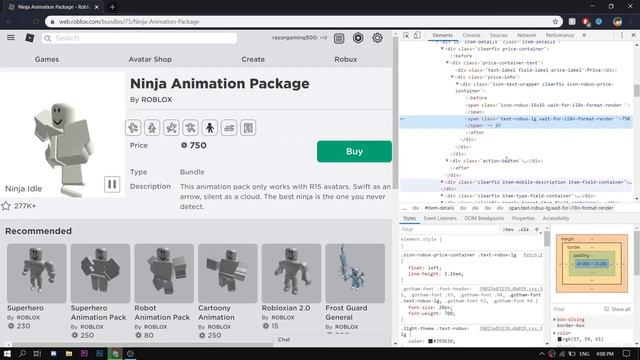Open the DOM Breakpoints tab
The height and width of the screenshot is (360, 640).
click(x=484, y=218)
